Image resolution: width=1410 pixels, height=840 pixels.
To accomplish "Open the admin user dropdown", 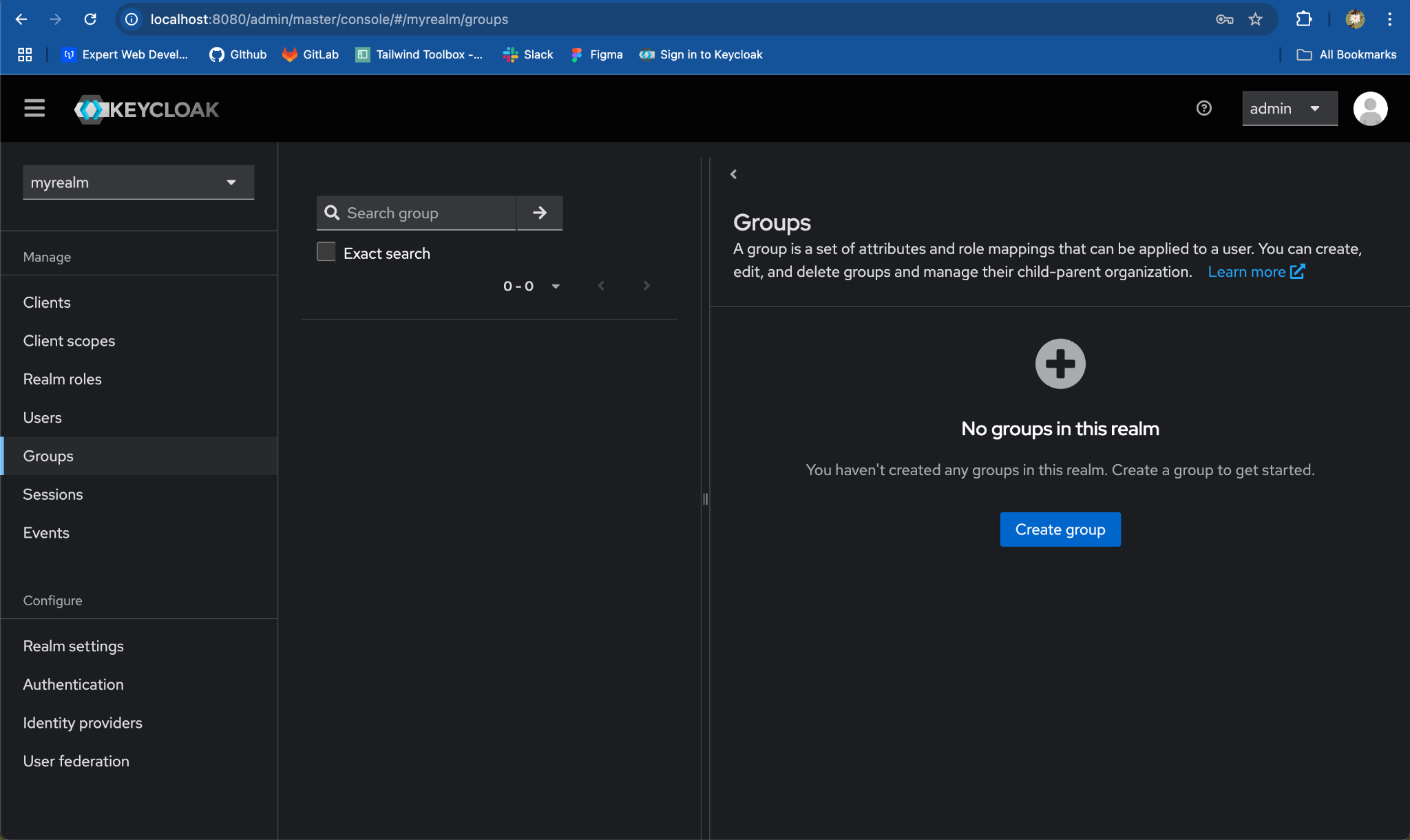I will point(1289,109).
